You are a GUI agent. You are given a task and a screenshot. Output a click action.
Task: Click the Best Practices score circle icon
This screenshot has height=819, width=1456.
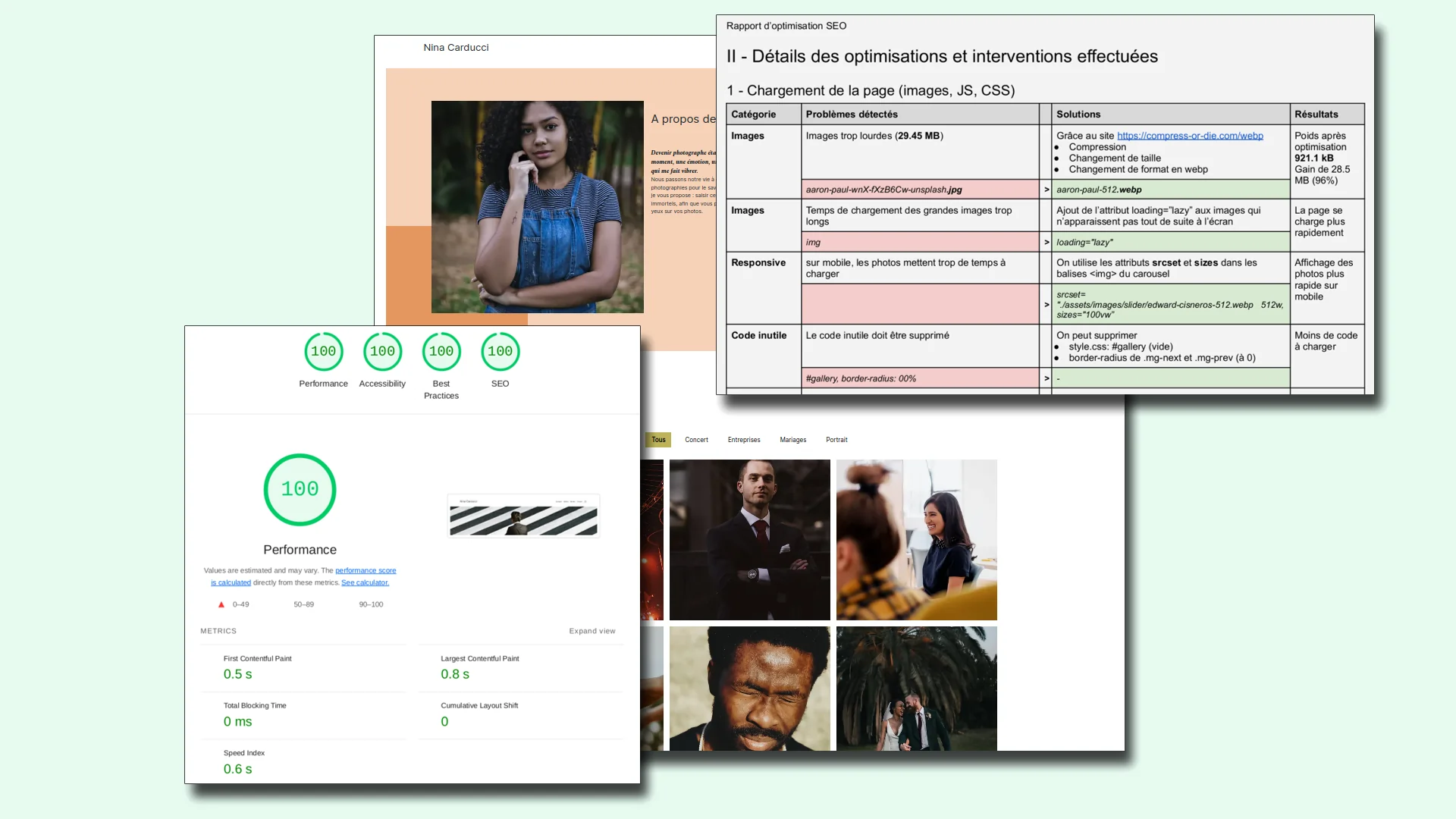tap(441, 350)
